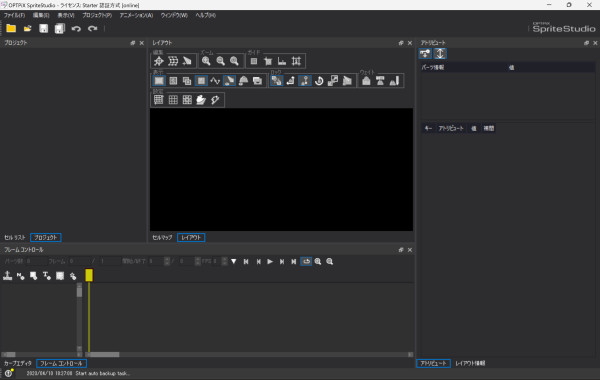Toggle the vertical arrows icon in Attribute panel
600x380 pixels.
point(440,54)
